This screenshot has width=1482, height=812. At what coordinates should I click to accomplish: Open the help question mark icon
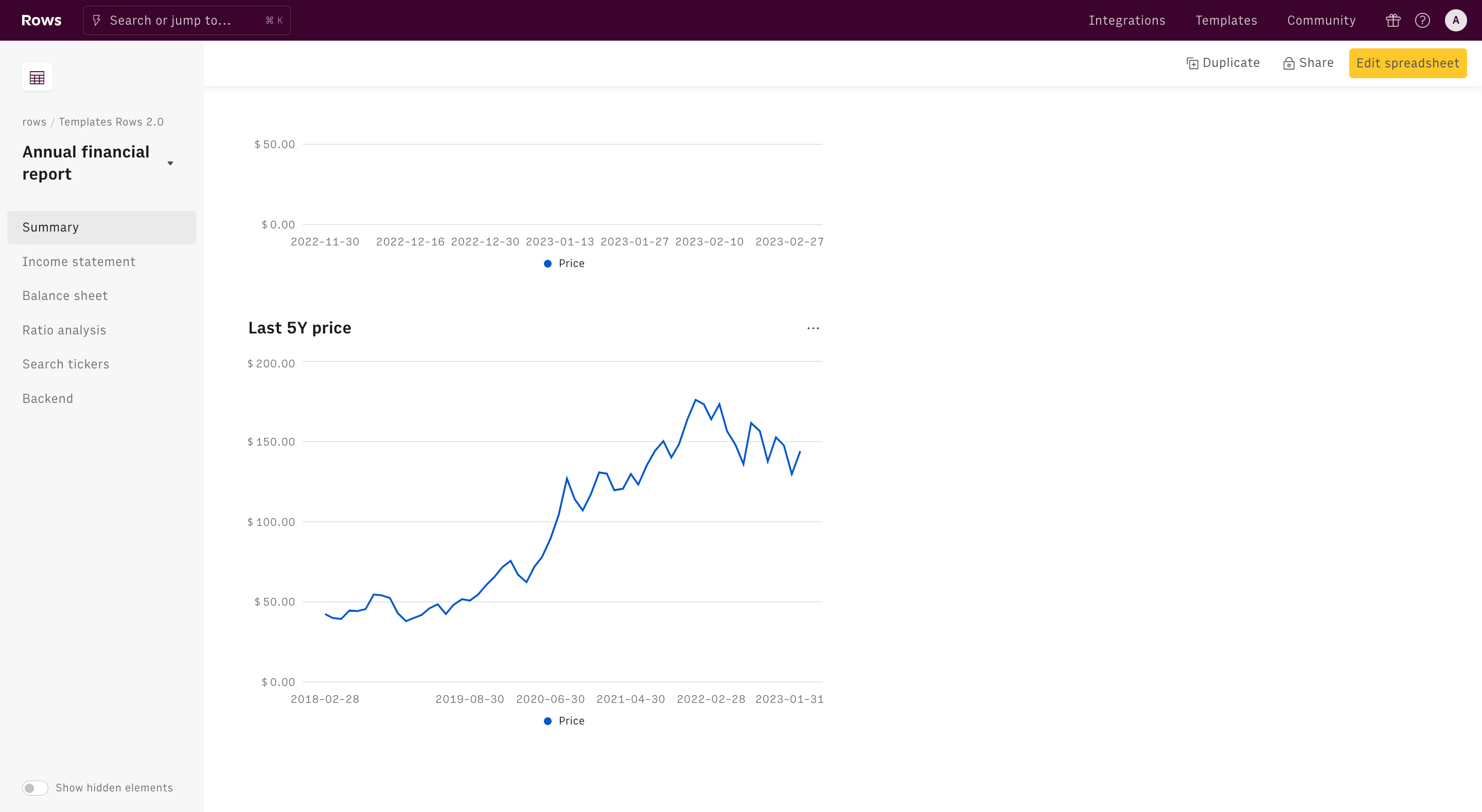[1422, 21]
